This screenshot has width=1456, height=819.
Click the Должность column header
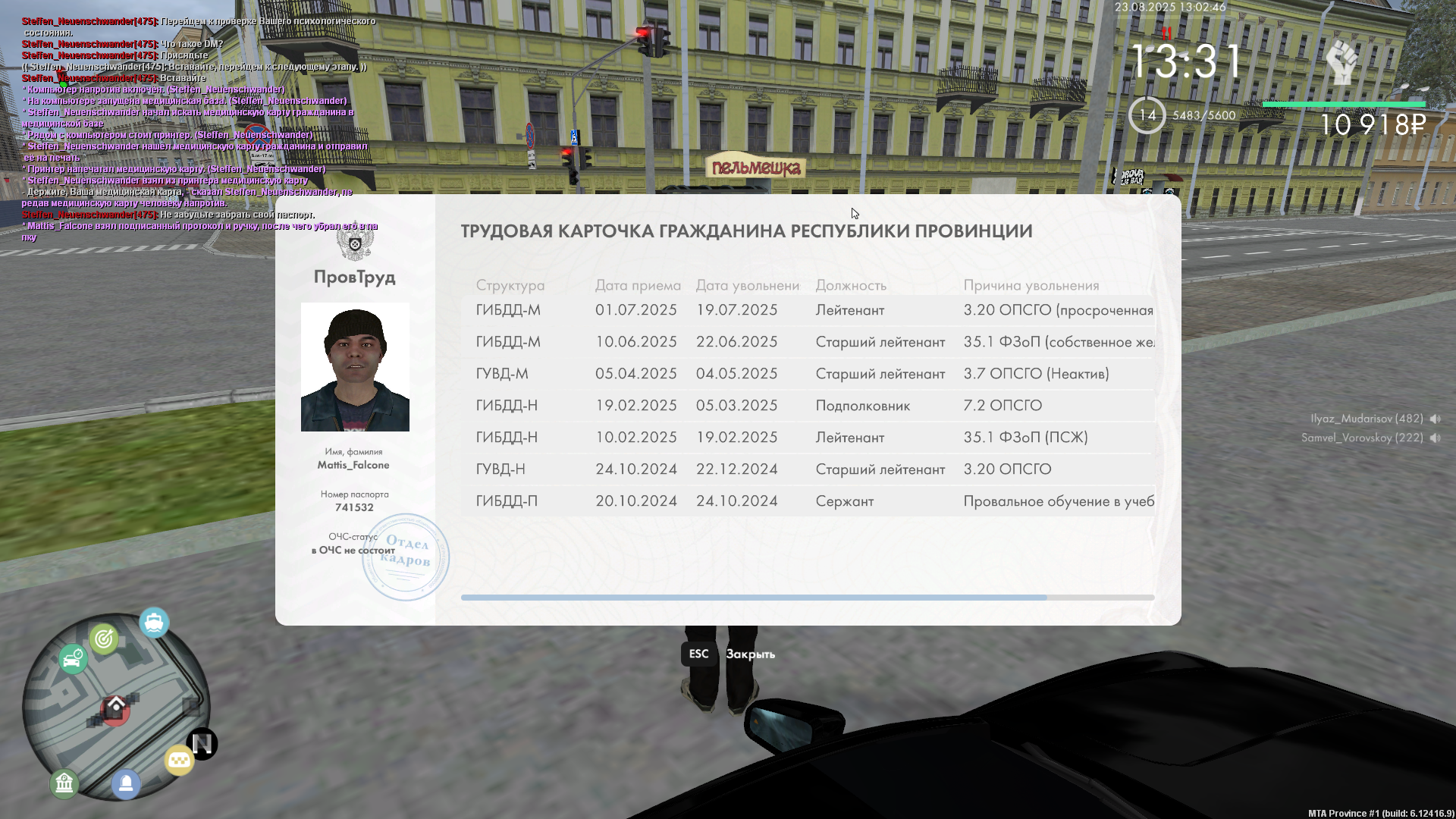[x=851, y=285]
